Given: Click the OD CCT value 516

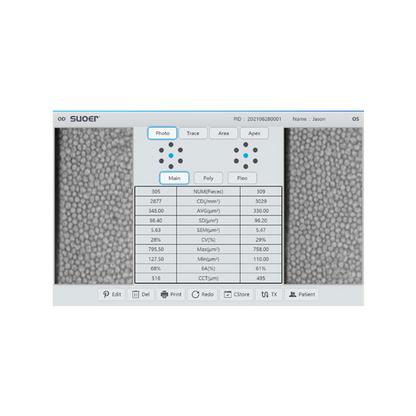Looking at the screenshot, I should (156, 278).
